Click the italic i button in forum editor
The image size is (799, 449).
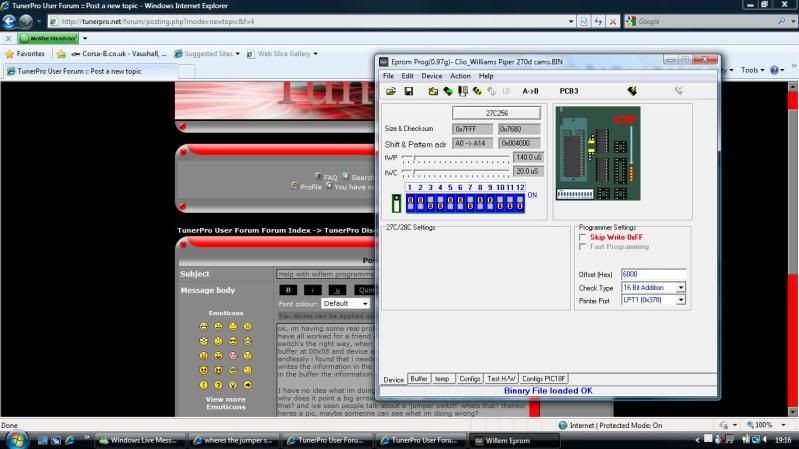point(312,290)
